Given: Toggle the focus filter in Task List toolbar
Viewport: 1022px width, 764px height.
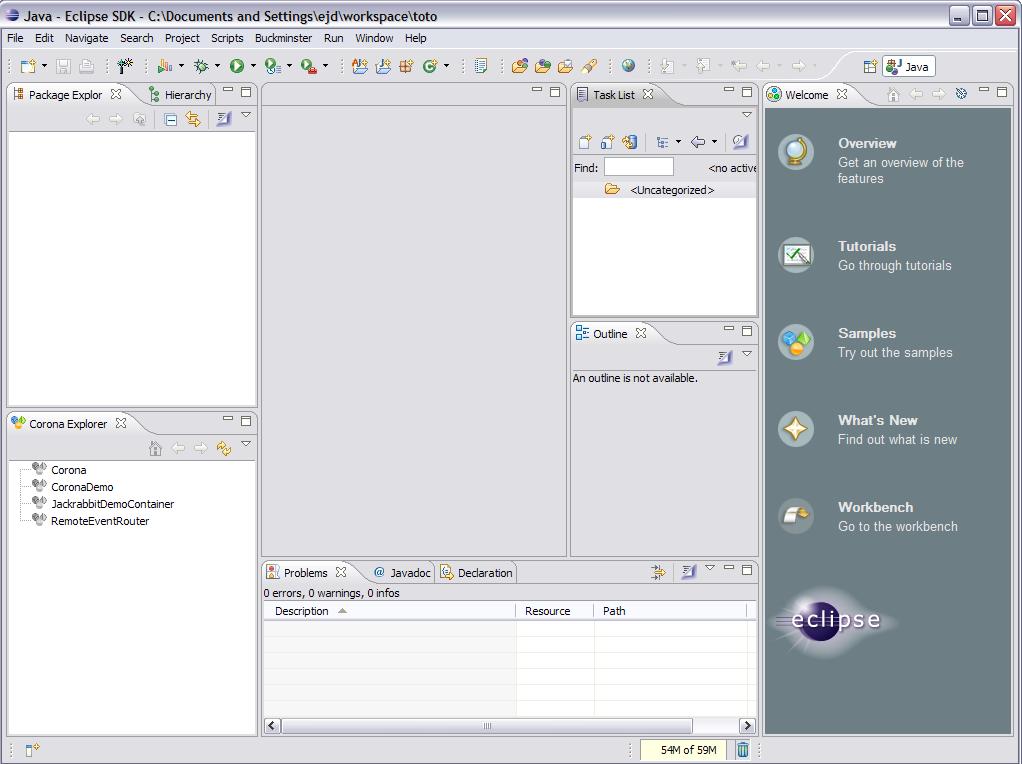Looking at the screenshot, I should 739,141.
